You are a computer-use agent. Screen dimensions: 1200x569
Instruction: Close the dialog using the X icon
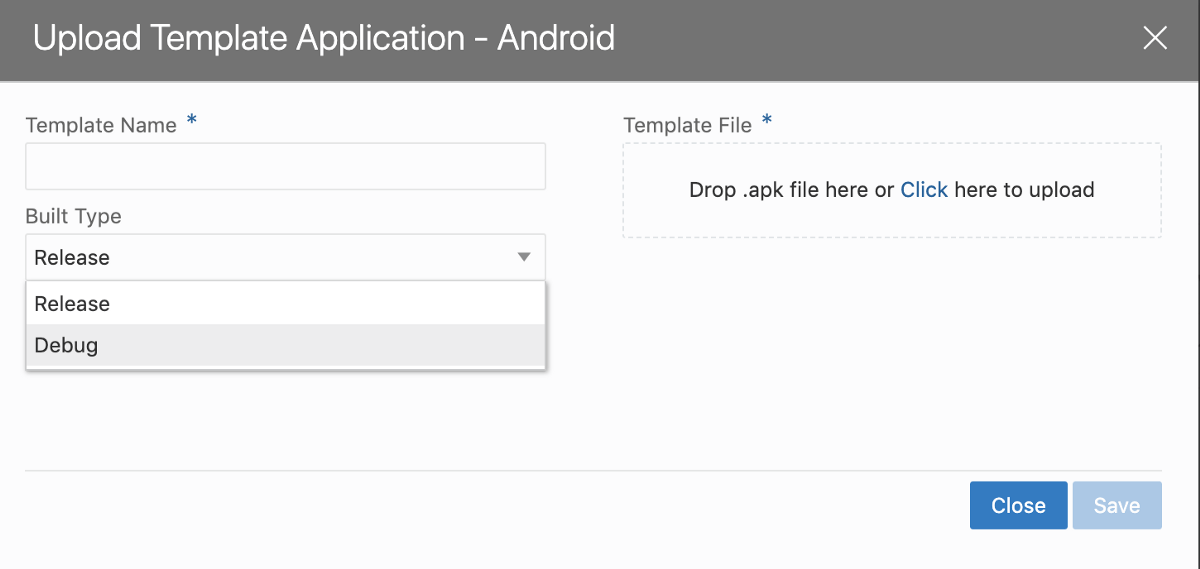coord(1155,39)
